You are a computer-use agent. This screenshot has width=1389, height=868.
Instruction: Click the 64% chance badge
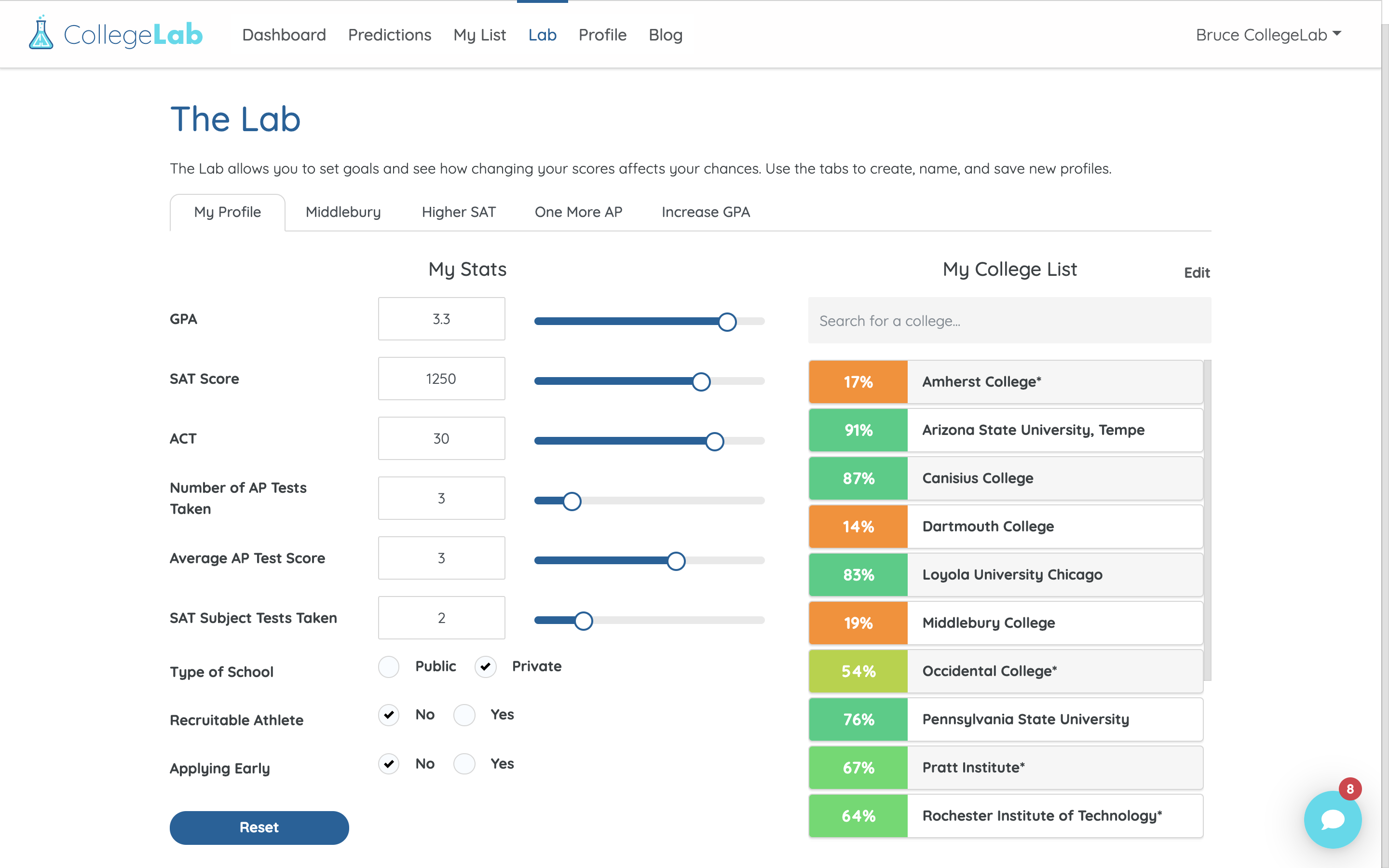858,816
